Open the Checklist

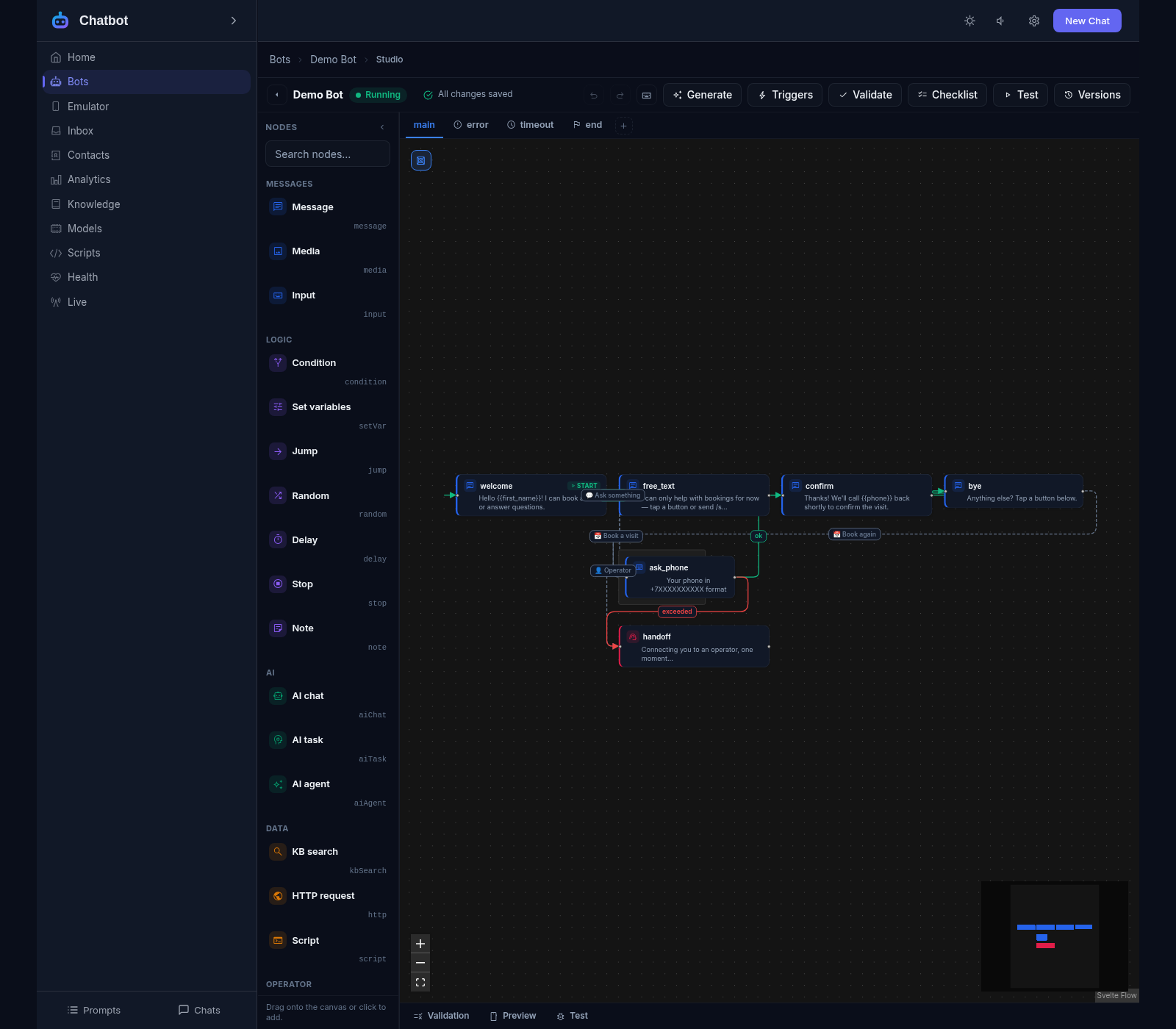click(947, 95)
